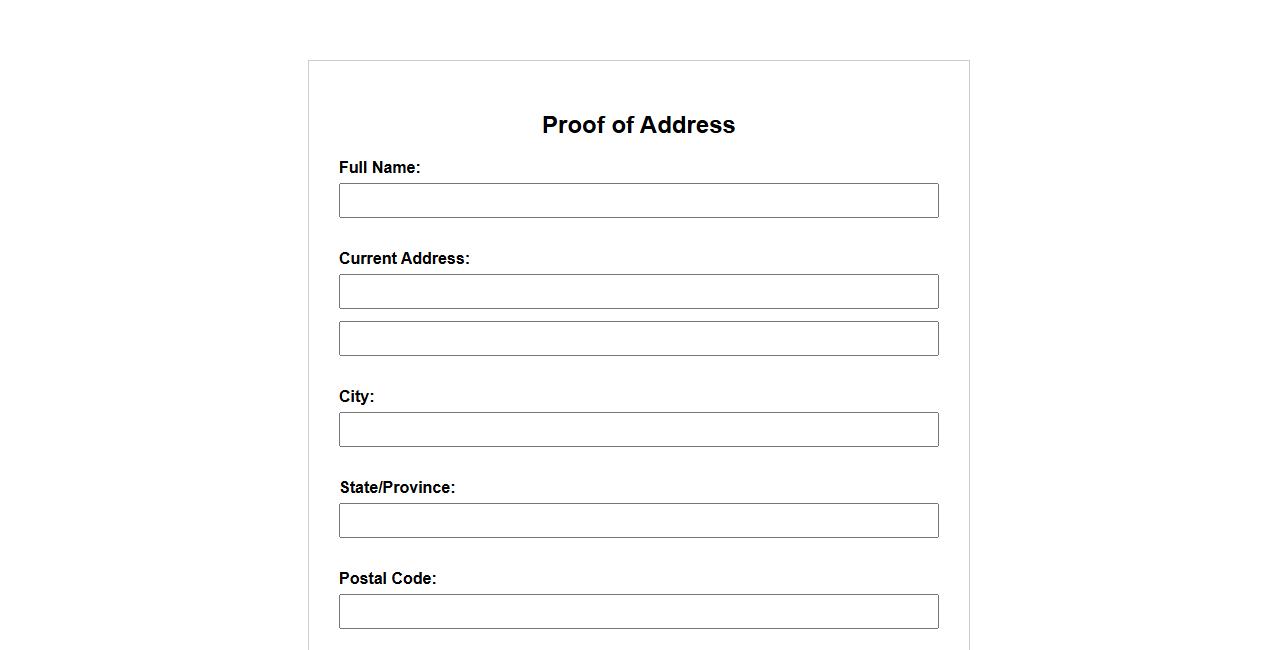Place cursor in the name text box
Viewport: 1278px width, 650px height.
tap(638, 200)
